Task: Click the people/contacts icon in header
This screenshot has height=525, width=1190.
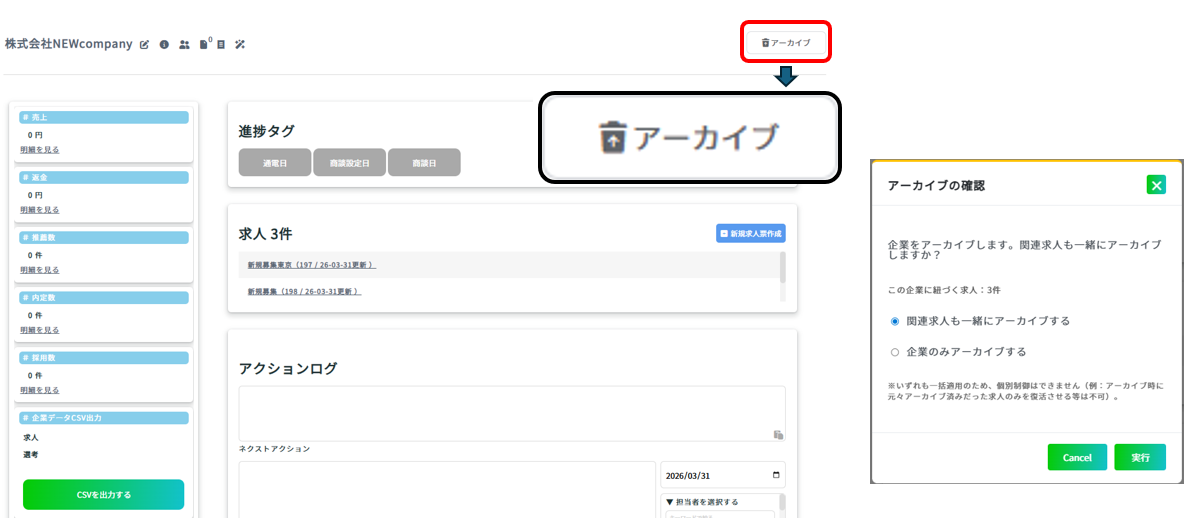Action: coord(184,45)
